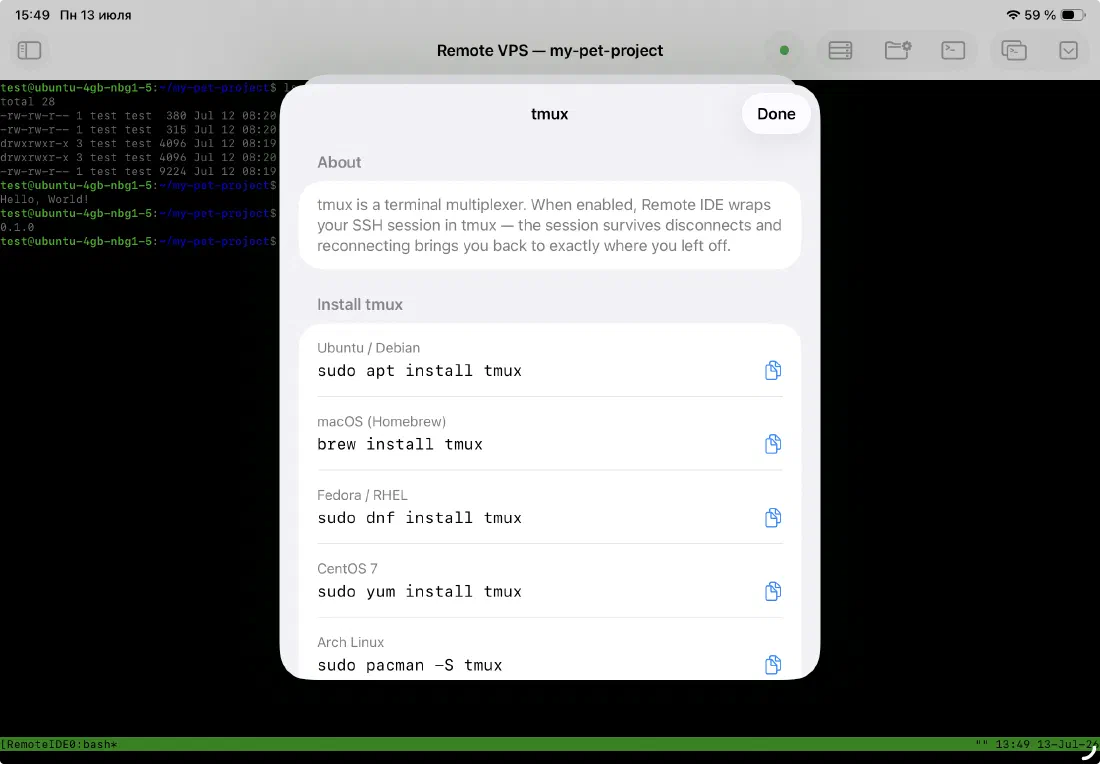Viewport: 1100px width, 764px height.
Task: Click the Wi-Fi status icon
Action: pos(1012,15)
